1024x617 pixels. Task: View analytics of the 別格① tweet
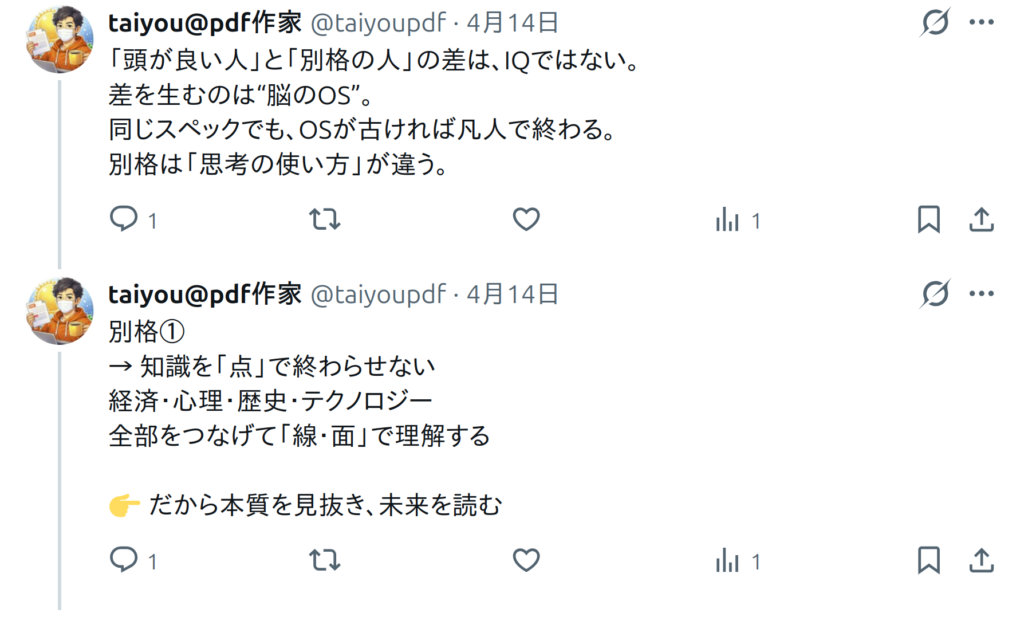click(x=727, y=561)
